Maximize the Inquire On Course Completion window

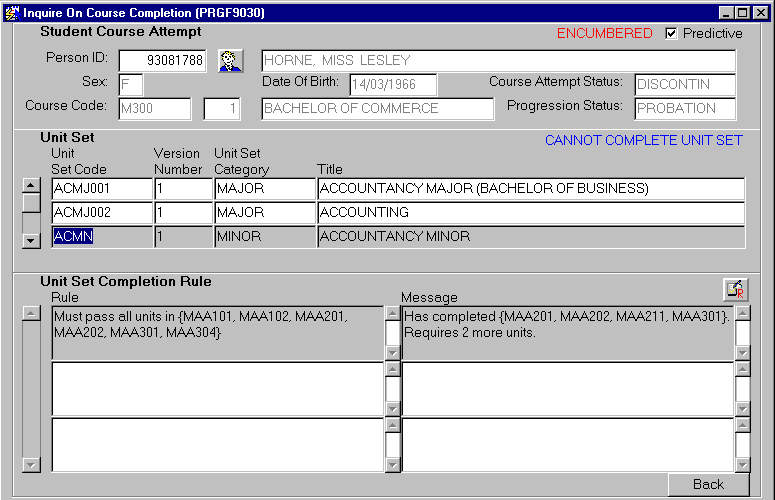(x=742, y=12)
